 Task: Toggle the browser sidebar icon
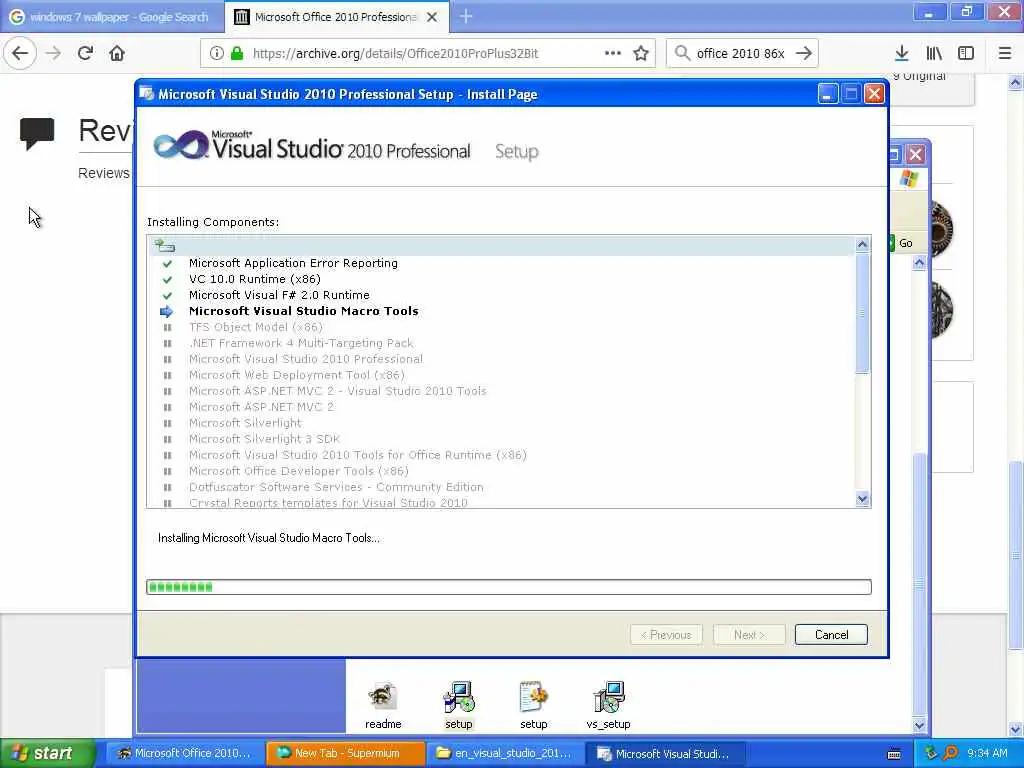pos(966,53)
